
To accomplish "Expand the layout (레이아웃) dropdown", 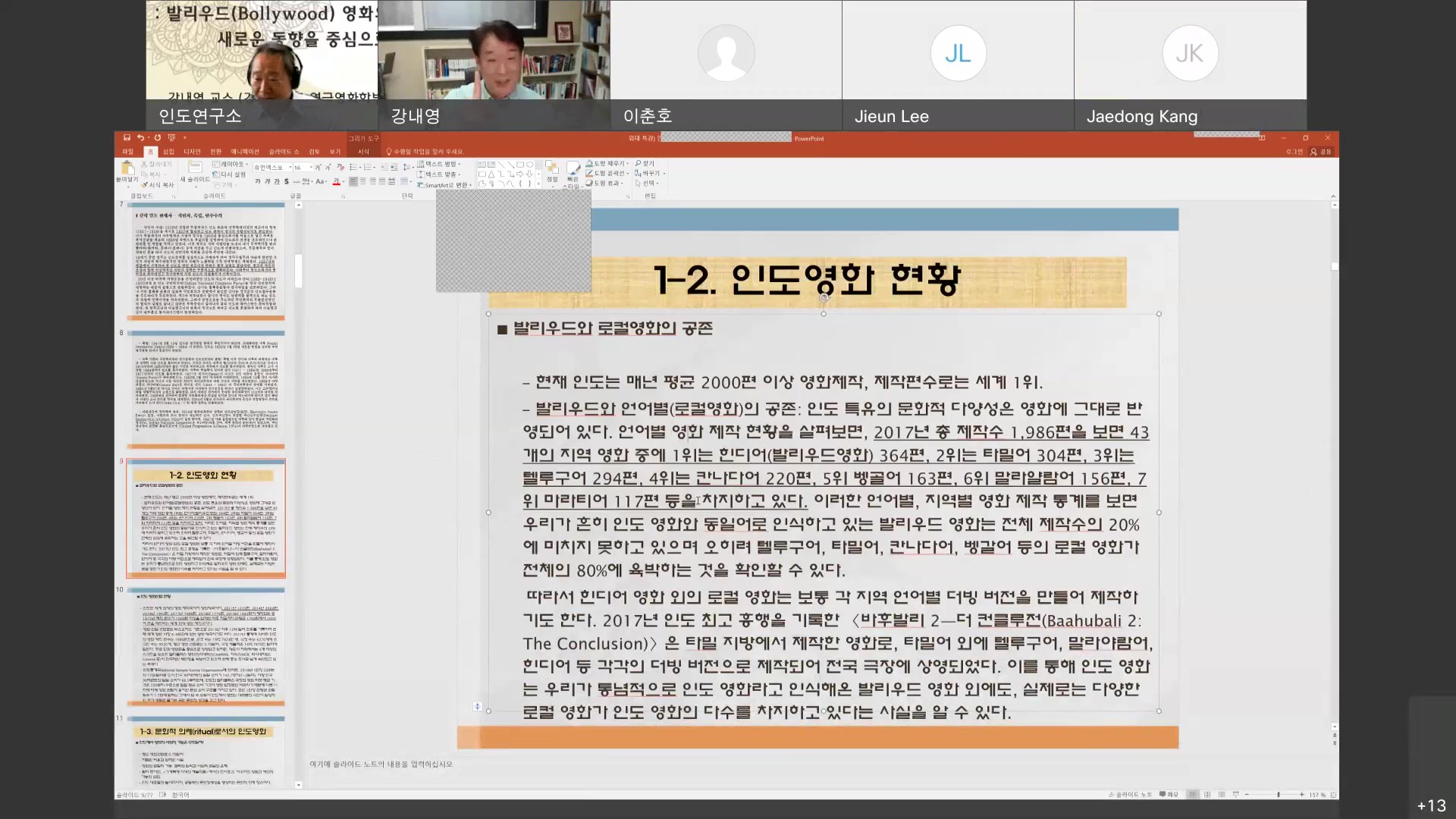I will 230,164.
